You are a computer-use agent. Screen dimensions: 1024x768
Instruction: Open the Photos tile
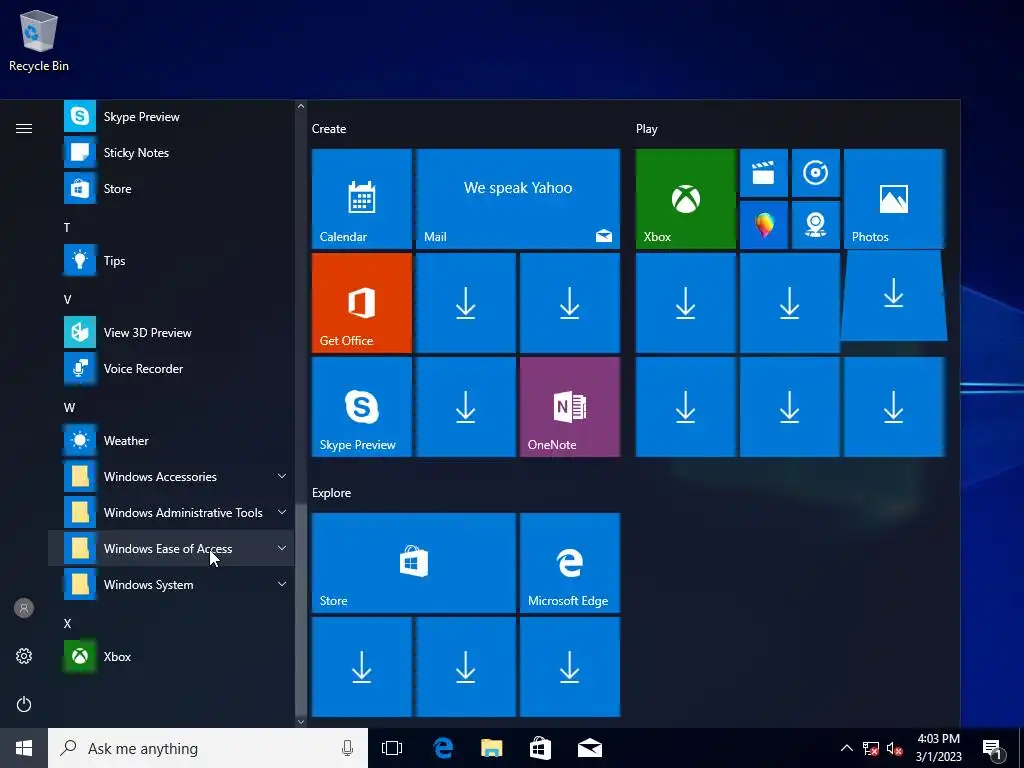tap(894, 199)
